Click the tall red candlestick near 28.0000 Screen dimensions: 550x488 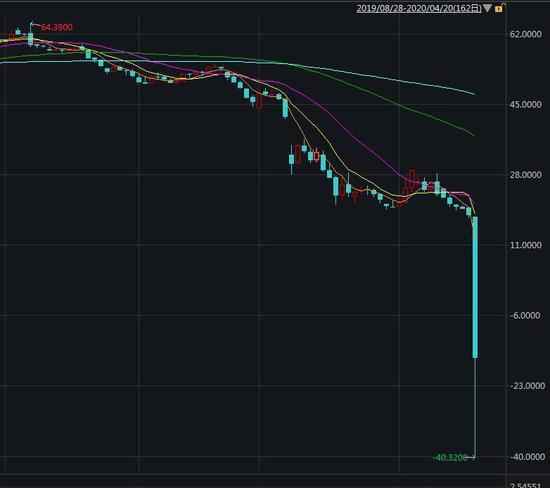[x=412, y=181]
